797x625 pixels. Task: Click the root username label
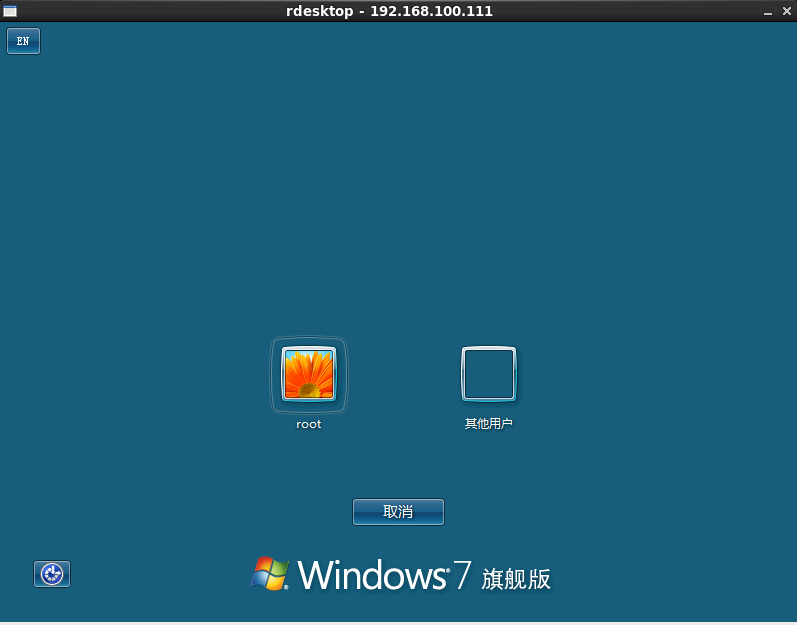click(x=309, y=424)
